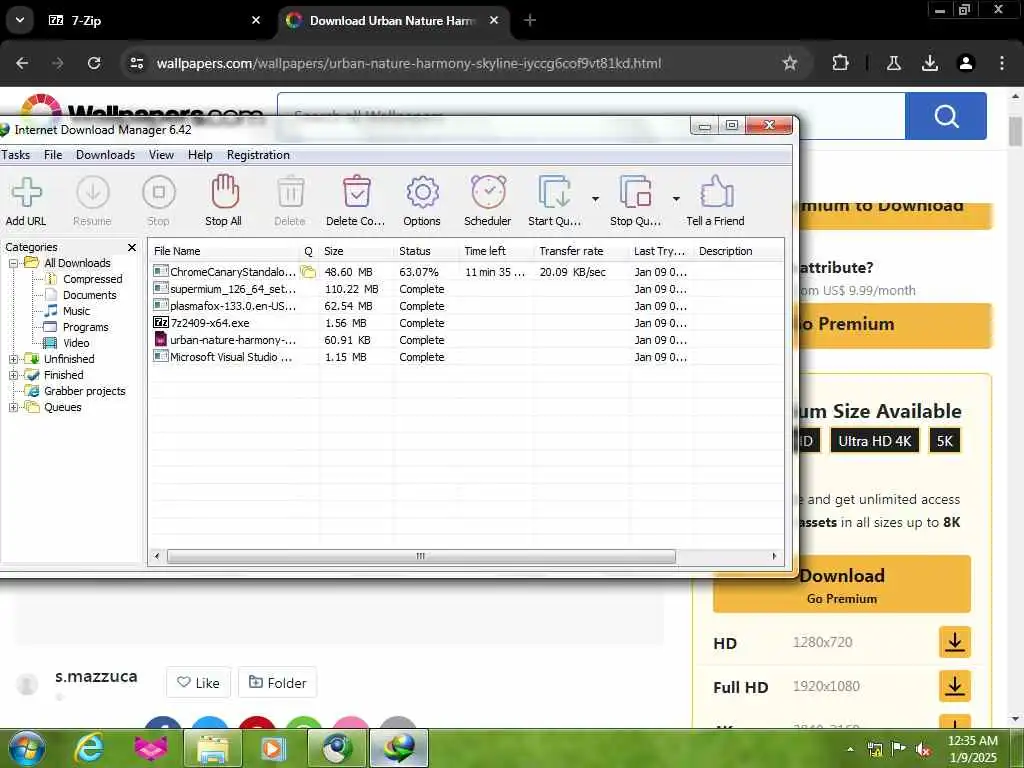Collapse the All Downloads tree node
1024x768 pixels.
(13, 263)
